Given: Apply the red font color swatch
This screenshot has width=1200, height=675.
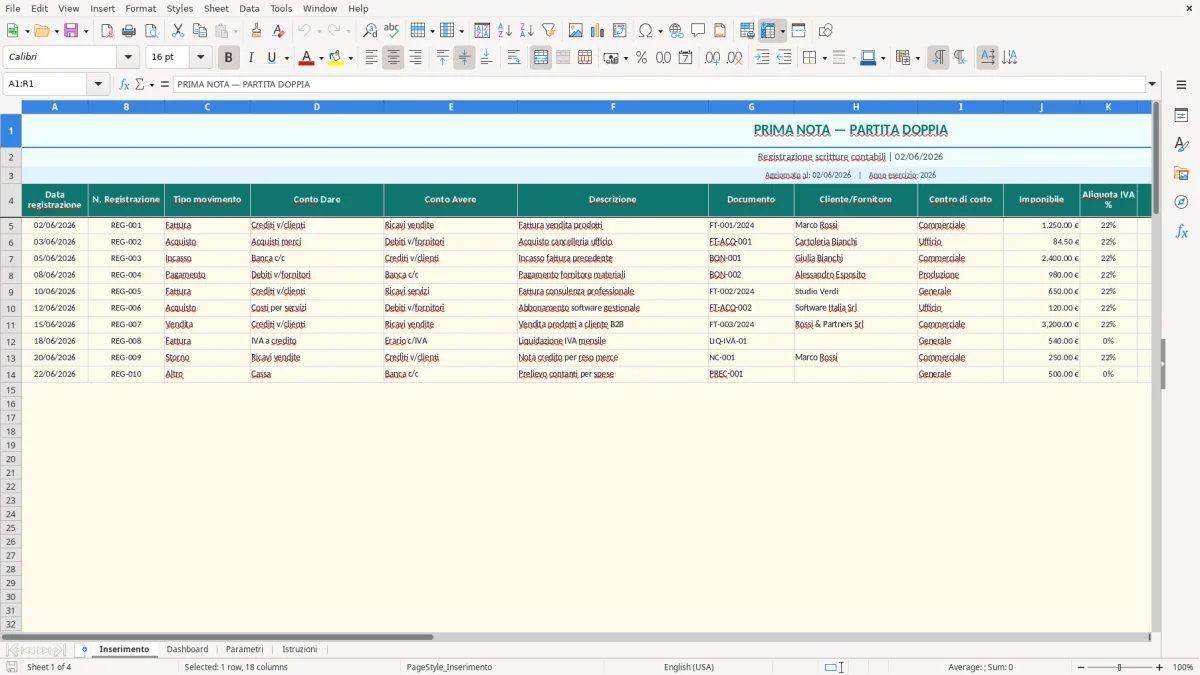Looking at the screenshot, I should pyautogui.click(x=306, y=58).
